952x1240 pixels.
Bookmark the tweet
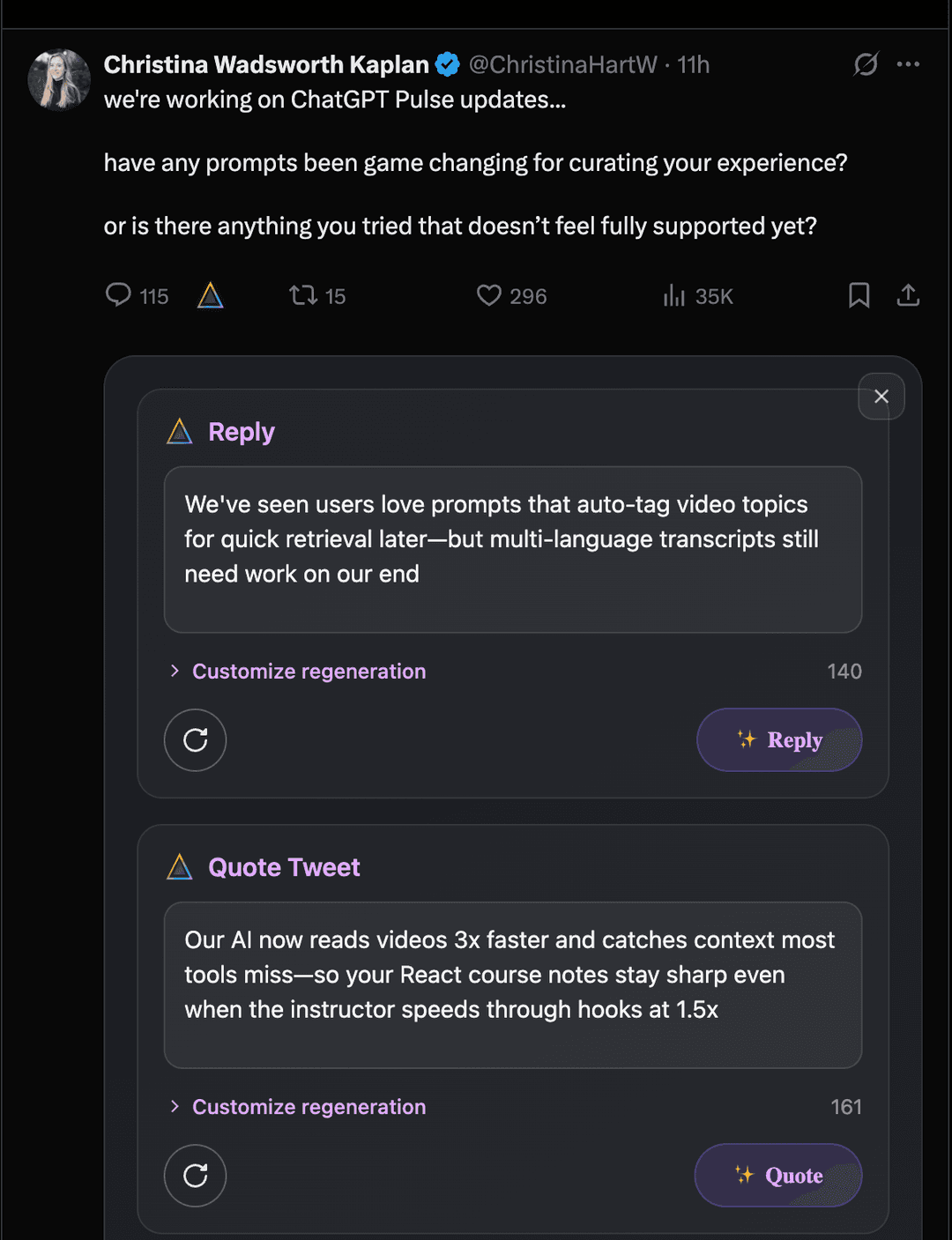pos(859,296)
